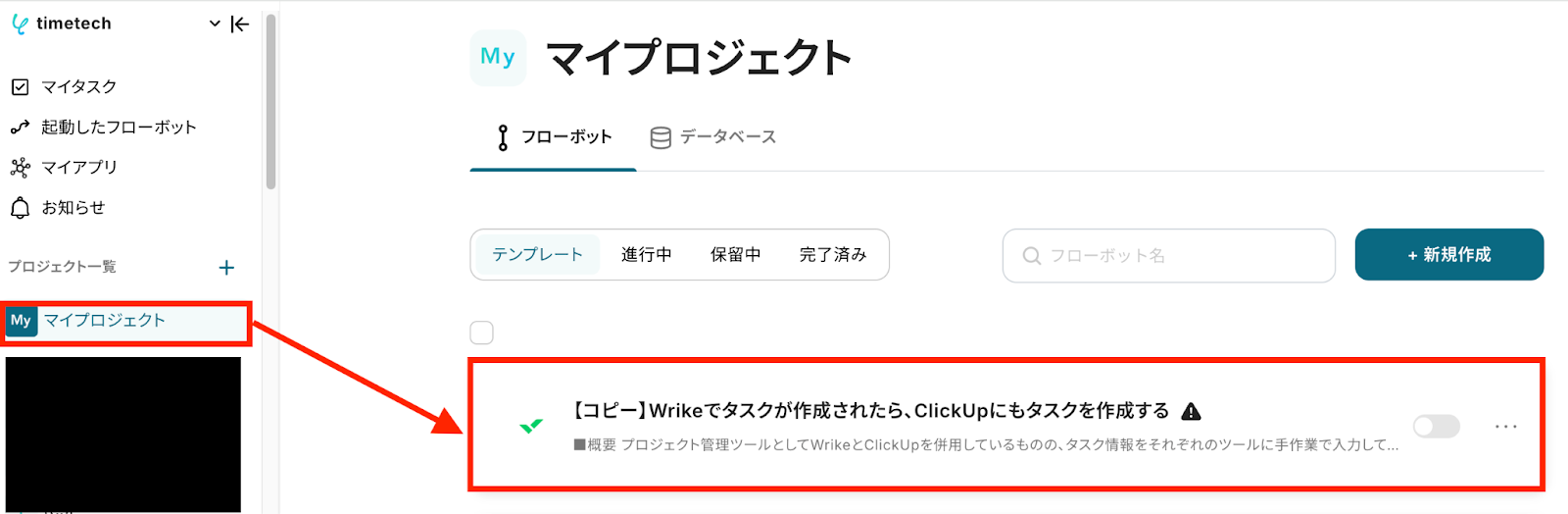1568x514 pixels.
Task: Add a project with the plus icon
Action: coord(226,268)
